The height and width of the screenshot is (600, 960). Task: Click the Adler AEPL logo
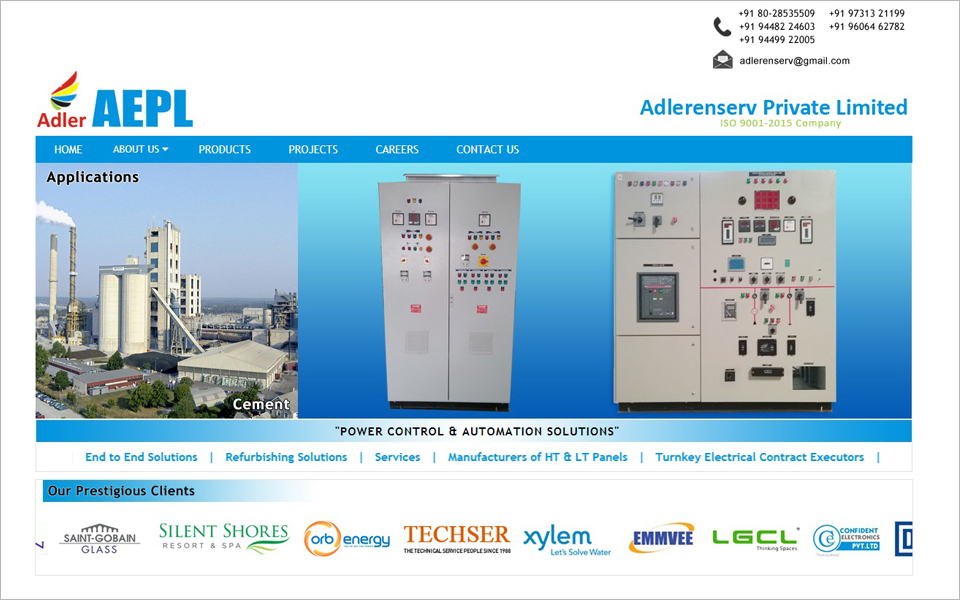(x=115, y=100)
